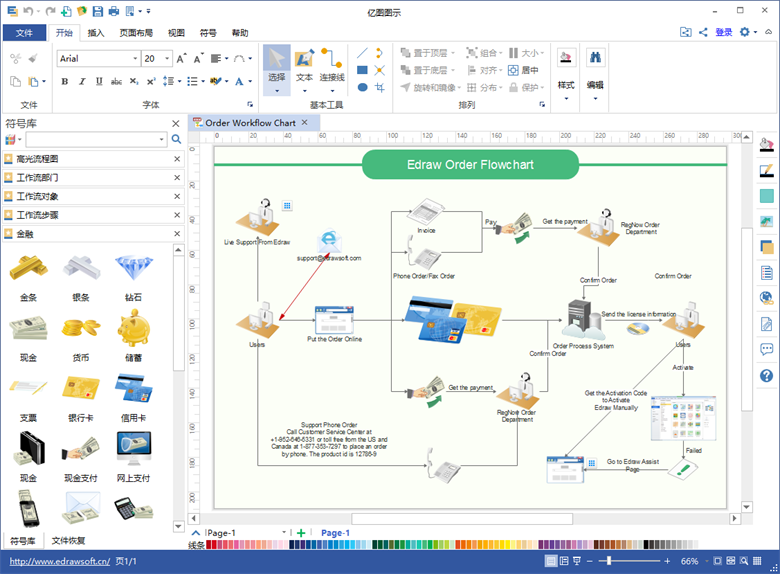Close the 金融 finance symbol category
Image resolution: width=780 pixels, height=574 pixels.
[x=177, y=234]
